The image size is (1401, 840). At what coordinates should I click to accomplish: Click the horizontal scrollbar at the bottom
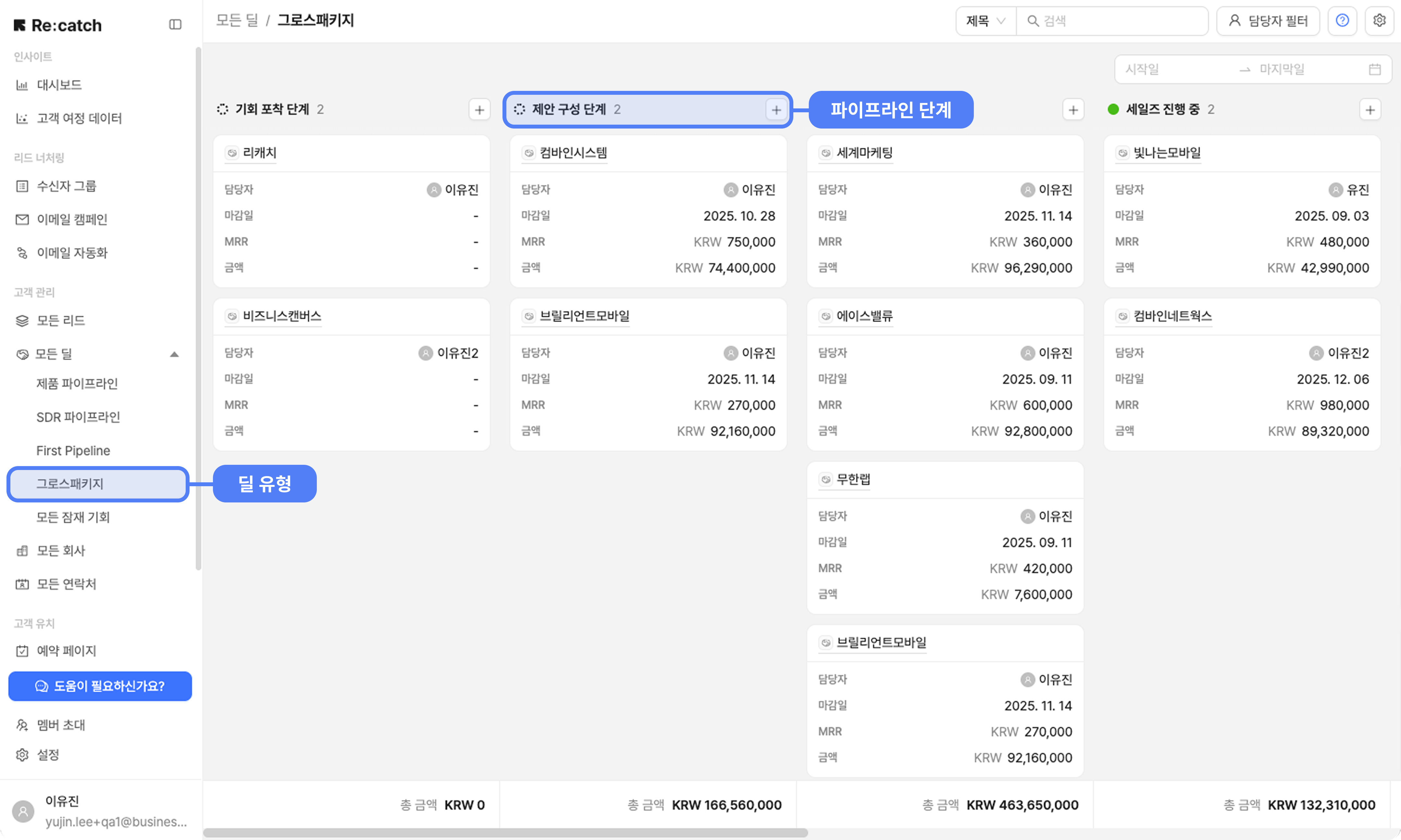(505, 833)
